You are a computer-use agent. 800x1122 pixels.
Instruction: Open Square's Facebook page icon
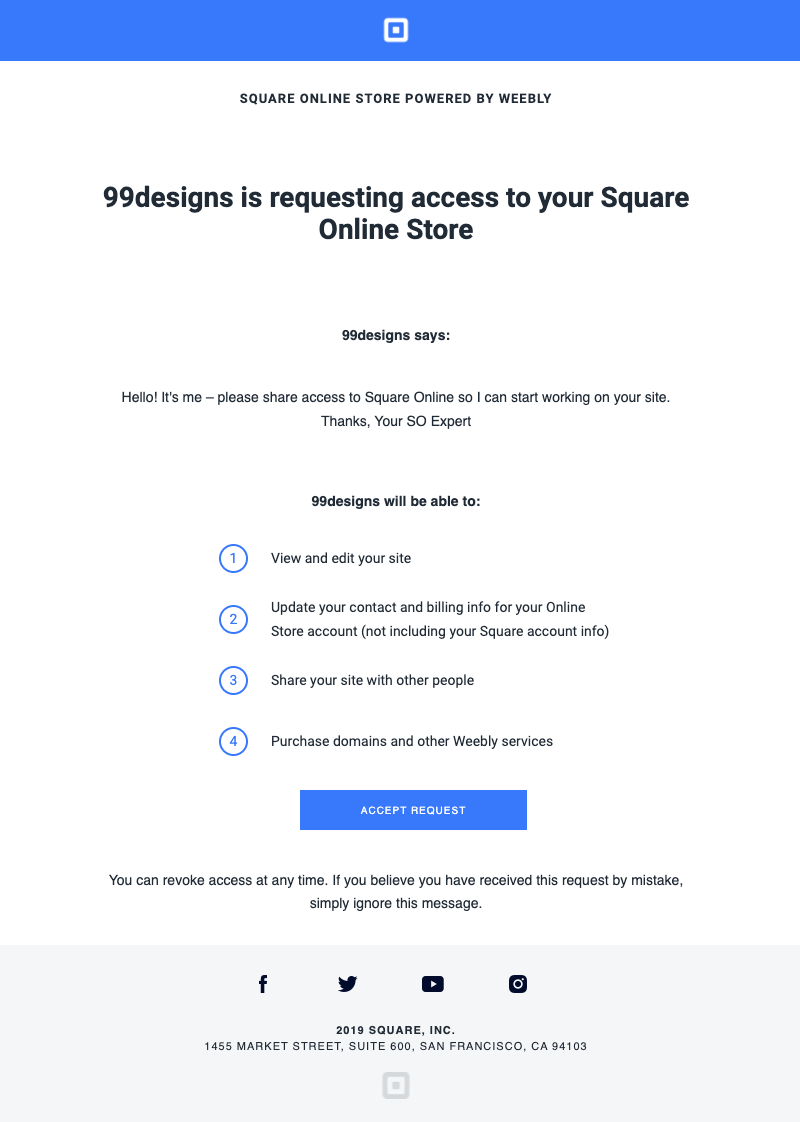point(263,984)
